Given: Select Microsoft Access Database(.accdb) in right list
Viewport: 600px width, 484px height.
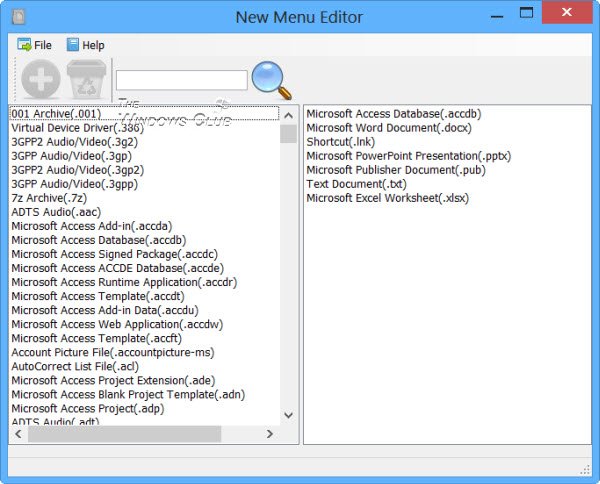Looking at the screenshot, I should point(394,114).
